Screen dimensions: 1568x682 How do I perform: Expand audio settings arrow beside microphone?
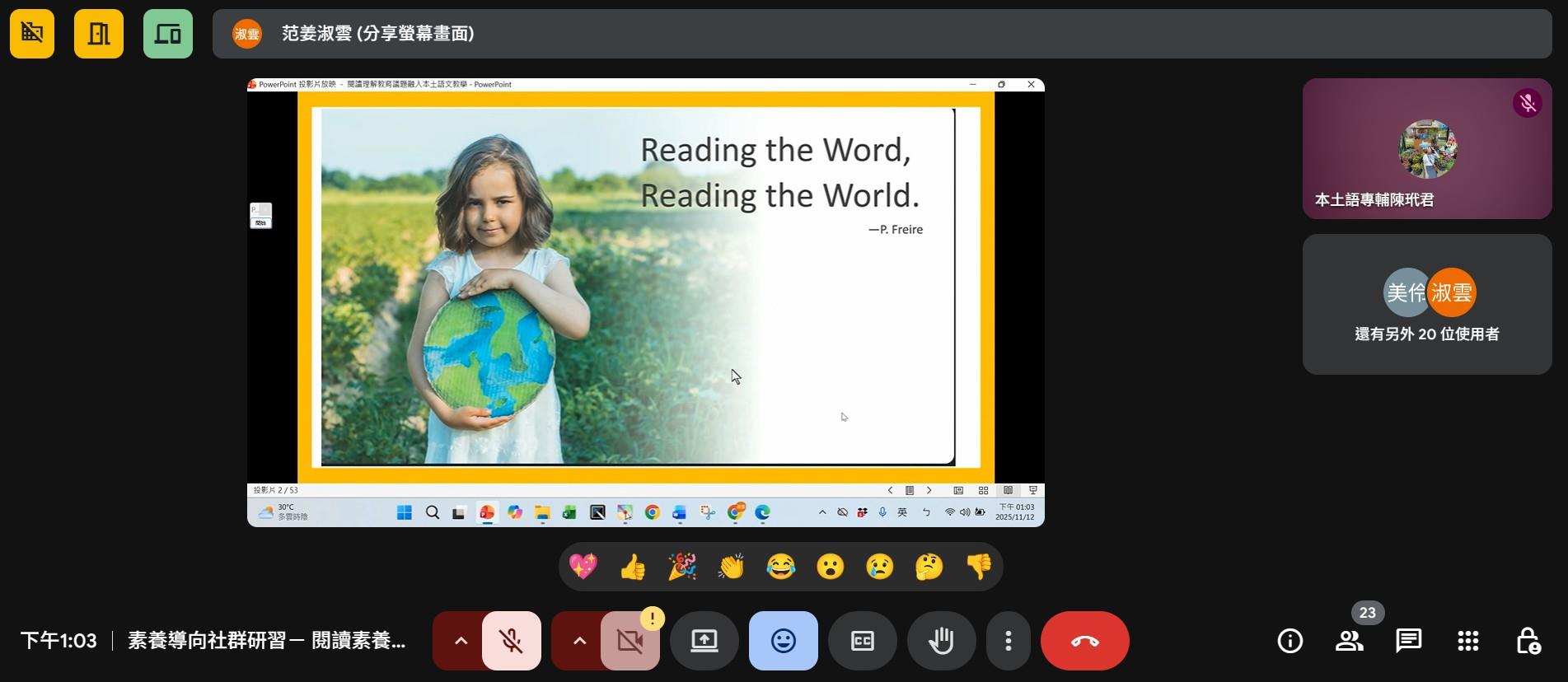coord(461,641)
